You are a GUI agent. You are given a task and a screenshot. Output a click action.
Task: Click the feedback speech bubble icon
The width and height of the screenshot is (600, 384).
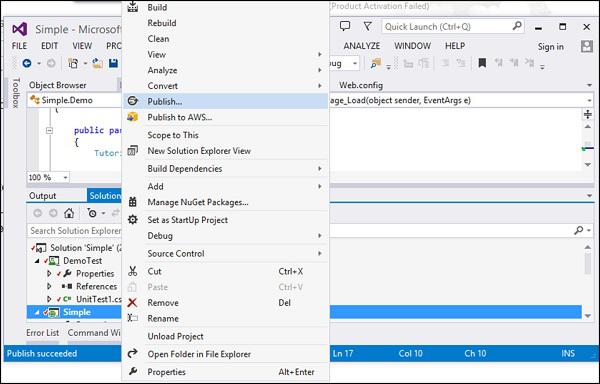[345, 26]
